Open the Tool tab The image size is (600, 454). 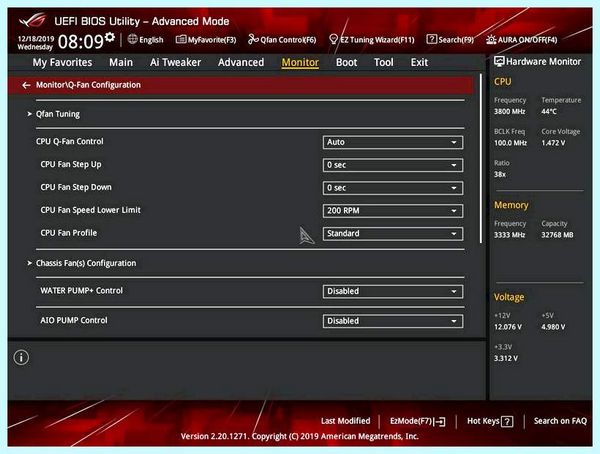tap(383, 62)
